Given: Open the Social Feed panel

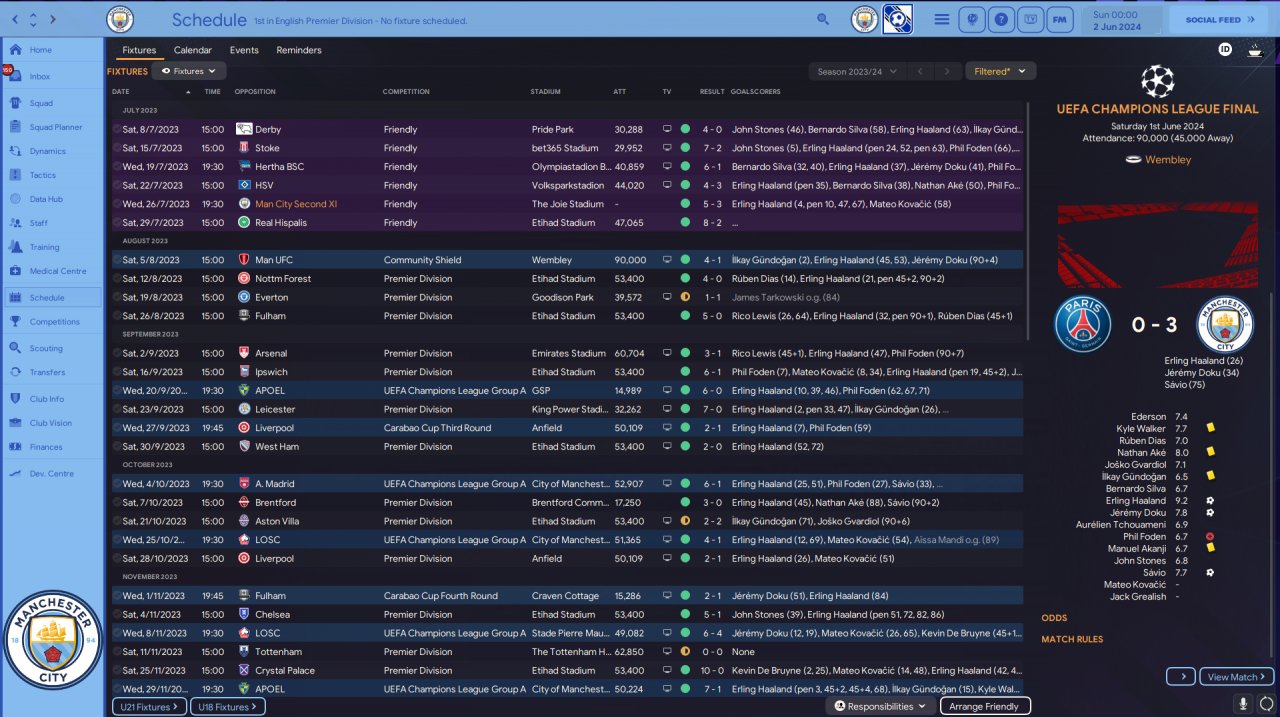Looking at the screenshot, I should coord(1219,19).
